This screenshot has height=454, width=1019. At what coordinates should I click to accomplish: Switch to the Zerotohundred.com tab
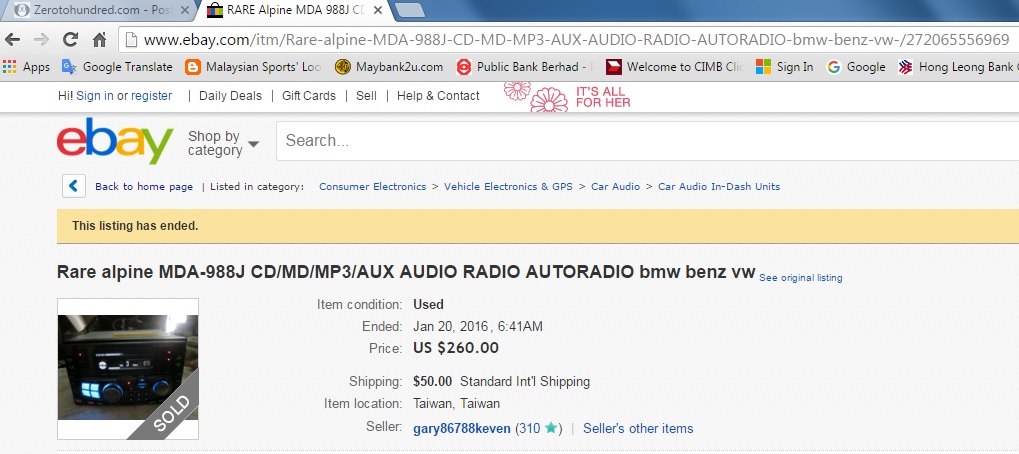pos(95,12)
